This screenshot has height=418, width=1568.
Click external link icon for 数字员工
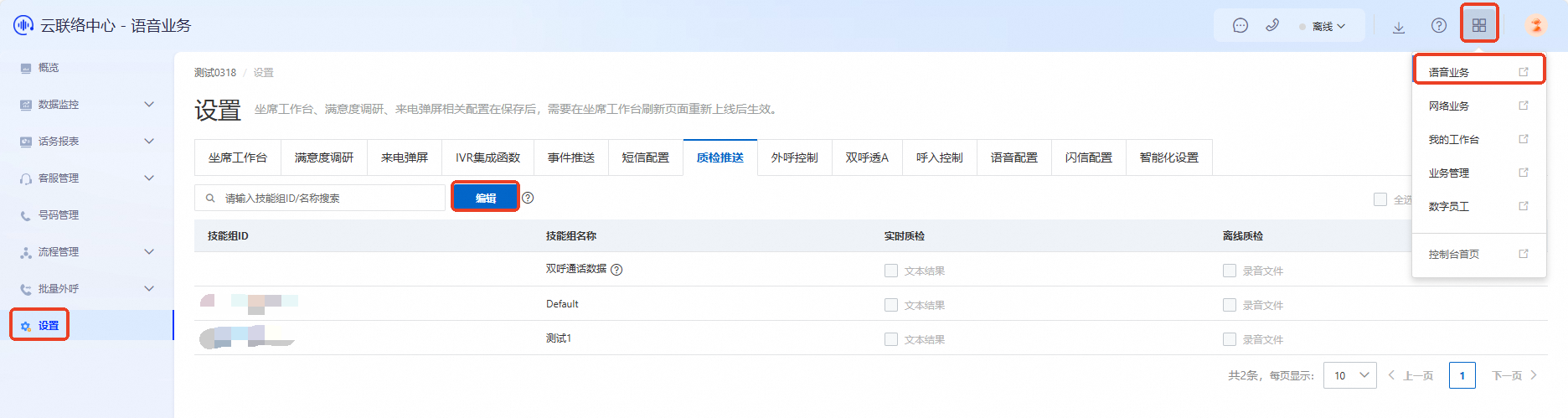coord(1524,206)
